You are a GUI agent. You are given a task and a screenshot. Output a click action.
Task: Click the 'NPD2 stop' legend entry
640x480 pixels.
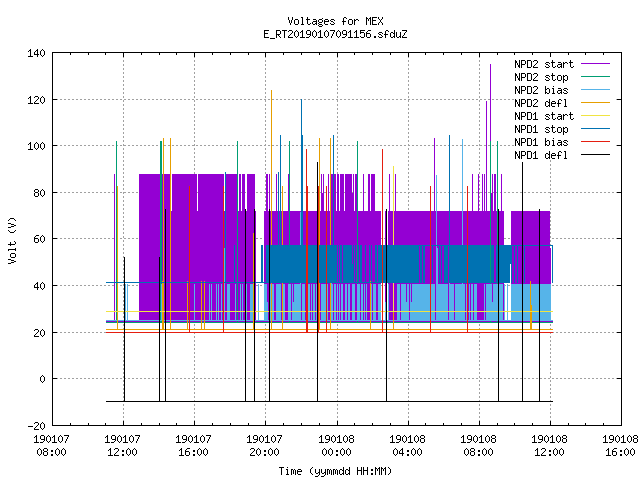[x=541, y=77]
